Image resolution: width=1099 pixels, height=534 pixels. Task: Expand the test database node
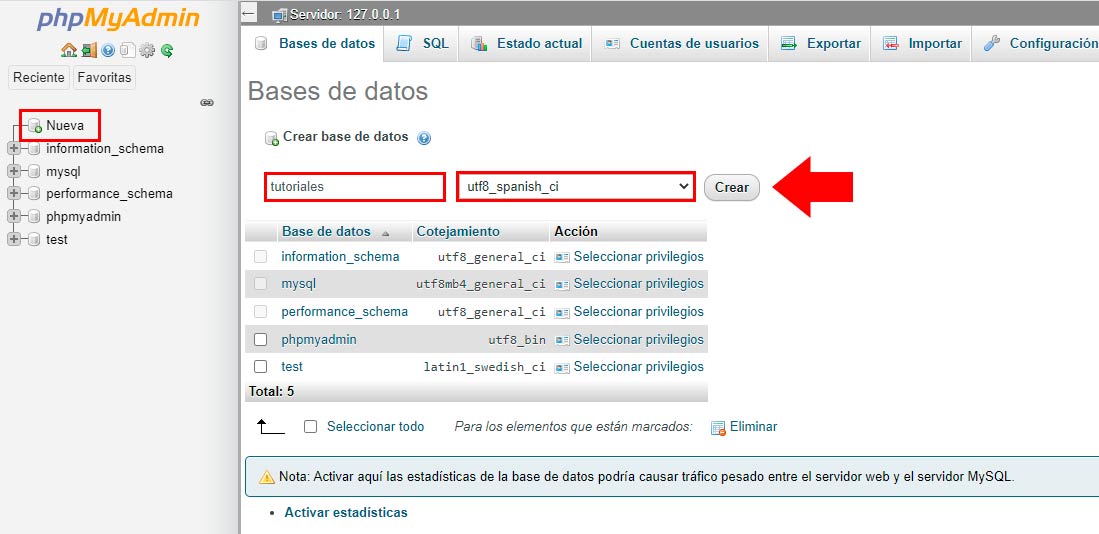tap(13, 239)
